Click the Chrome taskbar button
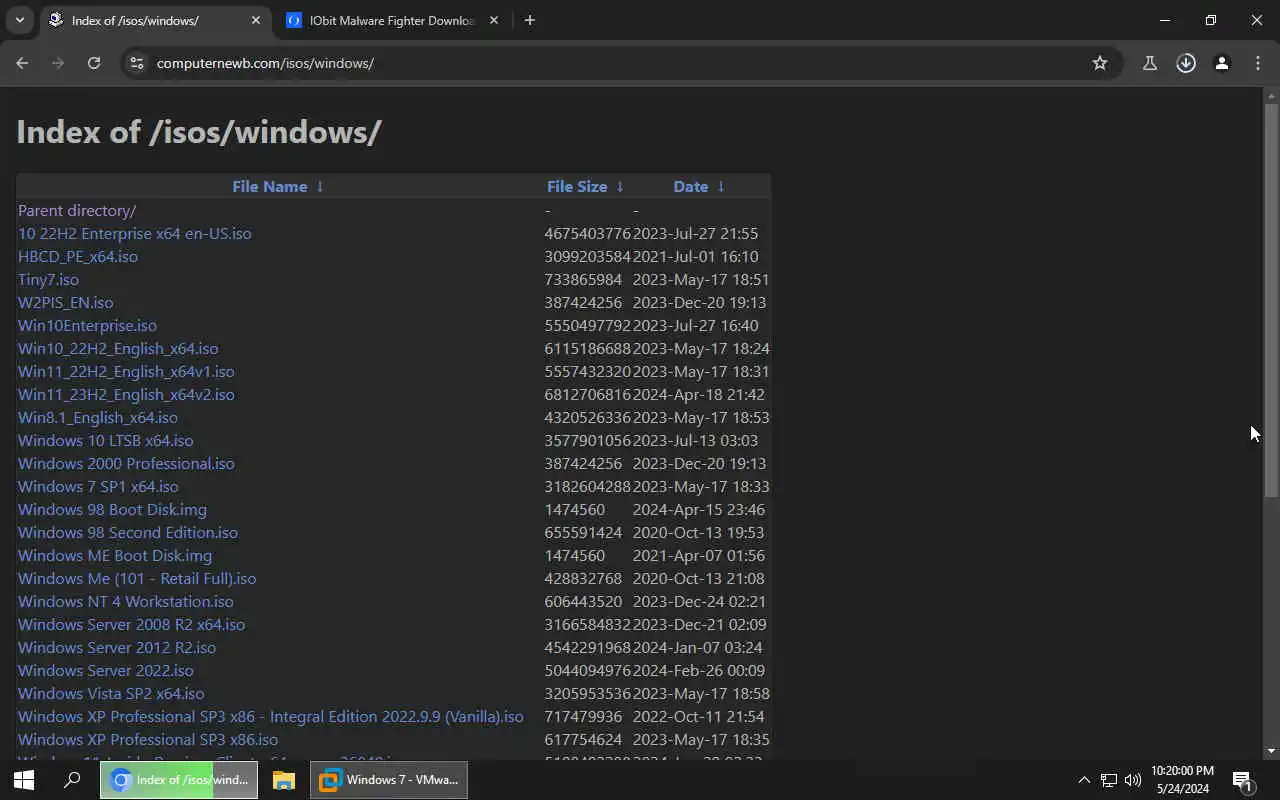The image size is (1280, 800). (x=179, y=780)
